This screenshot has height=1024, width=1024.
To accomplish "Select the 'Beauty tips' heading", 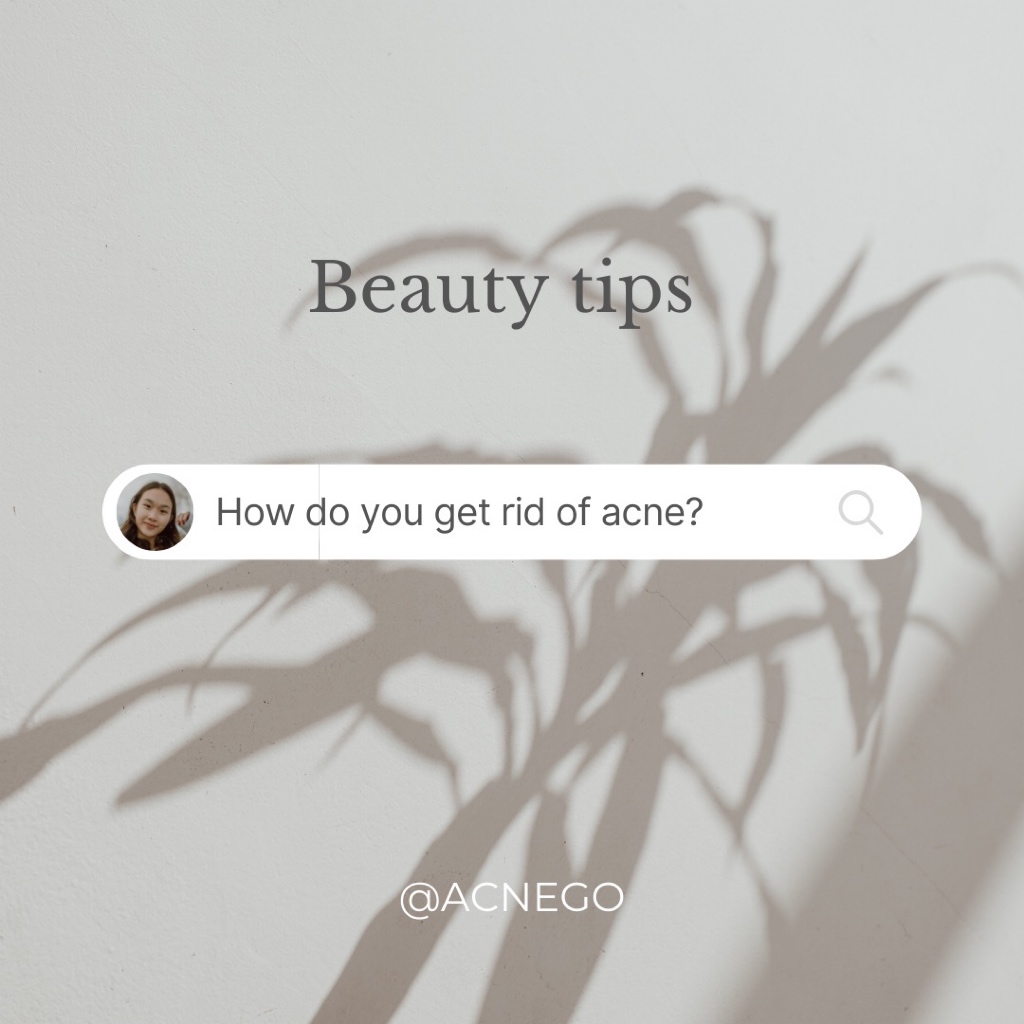I will point(500,292).
